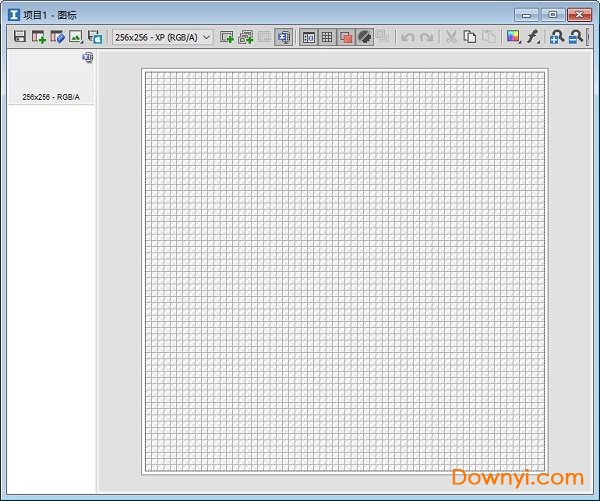This screenshot has height=501, width=600.
Task: Toggle the side panel layout button
Action: (x=309, y=37)
